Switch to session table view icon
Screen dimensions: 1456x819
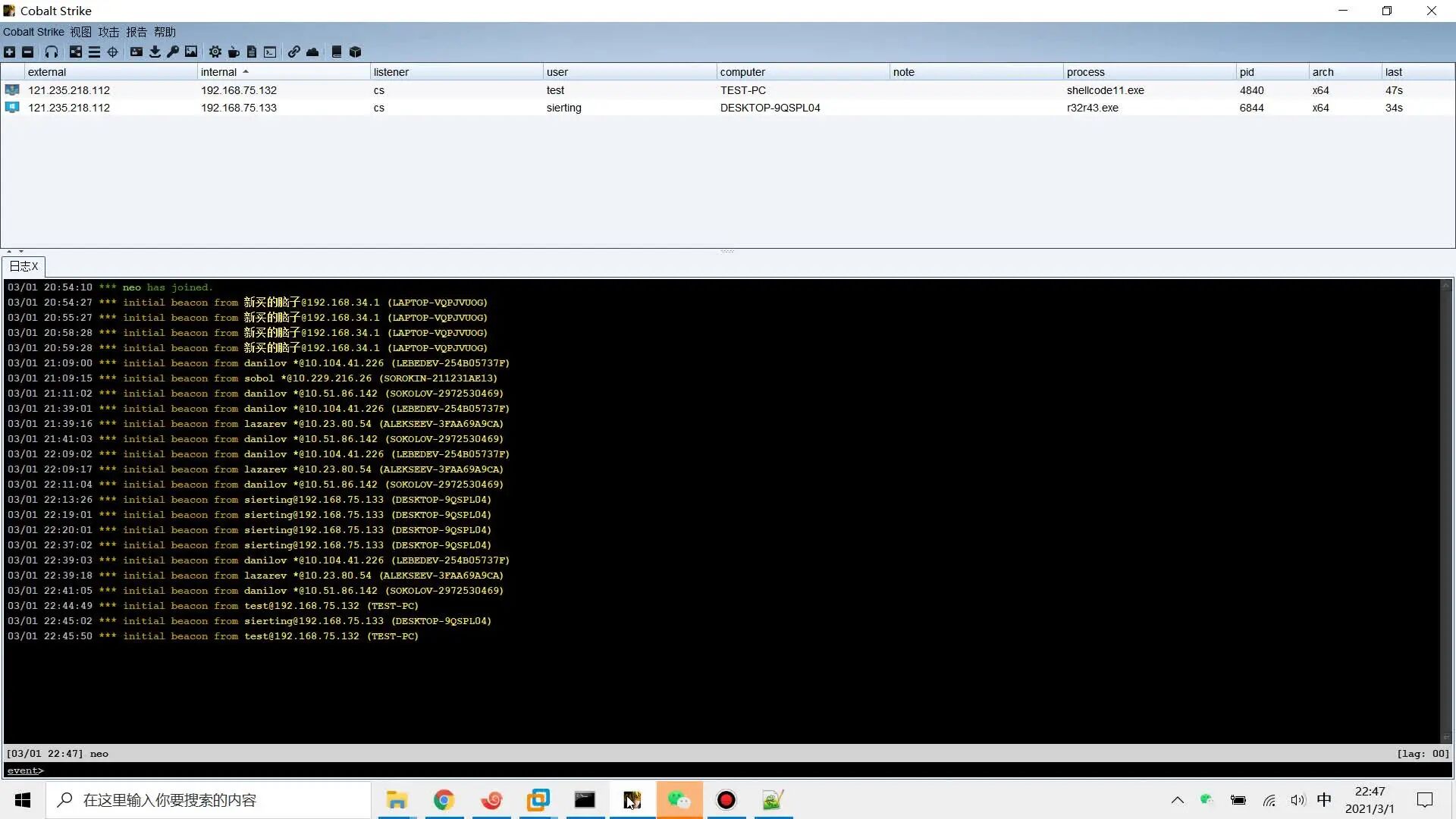click(94, 52)
